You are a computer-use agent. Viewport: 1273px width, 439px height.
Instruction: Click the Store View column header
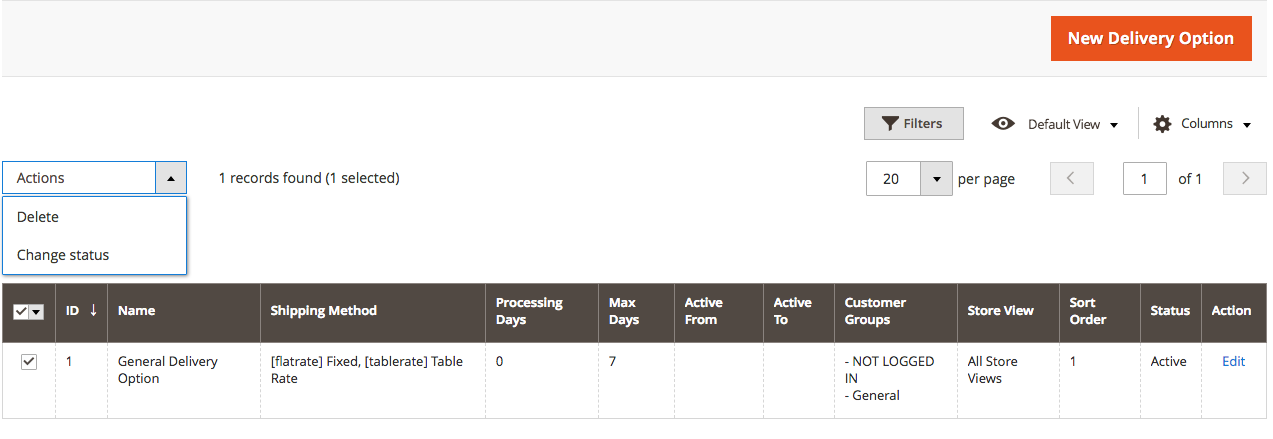pos(1008,311)
